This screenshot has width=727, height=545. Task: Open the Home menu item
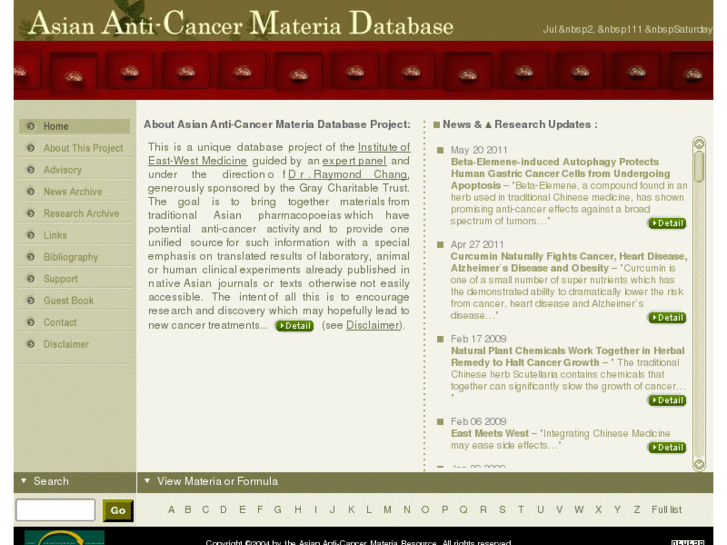(56, 126)
